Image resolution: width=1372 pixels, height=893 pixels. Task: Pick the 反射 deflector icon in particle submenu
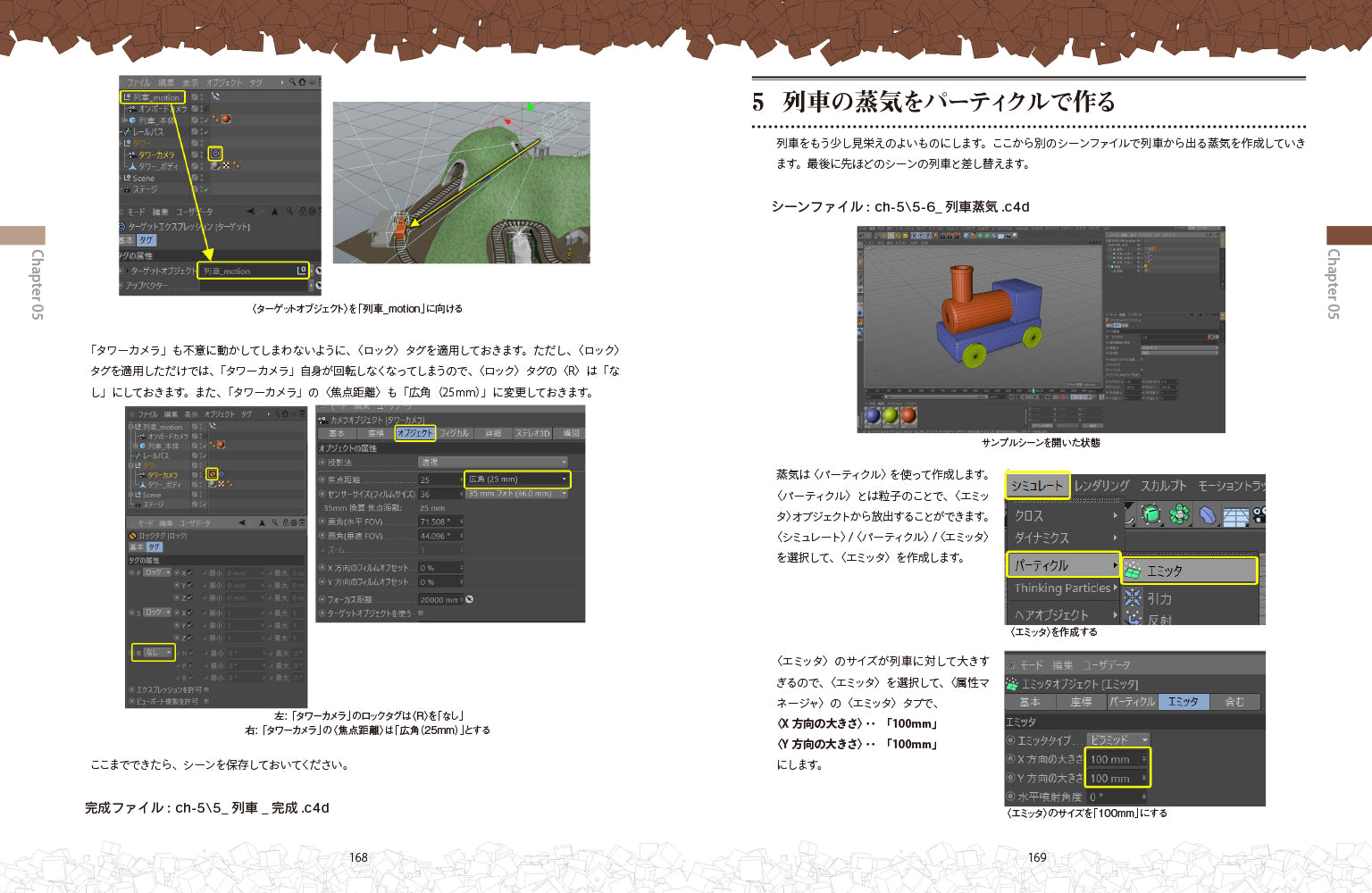[x=1134, y=618]
